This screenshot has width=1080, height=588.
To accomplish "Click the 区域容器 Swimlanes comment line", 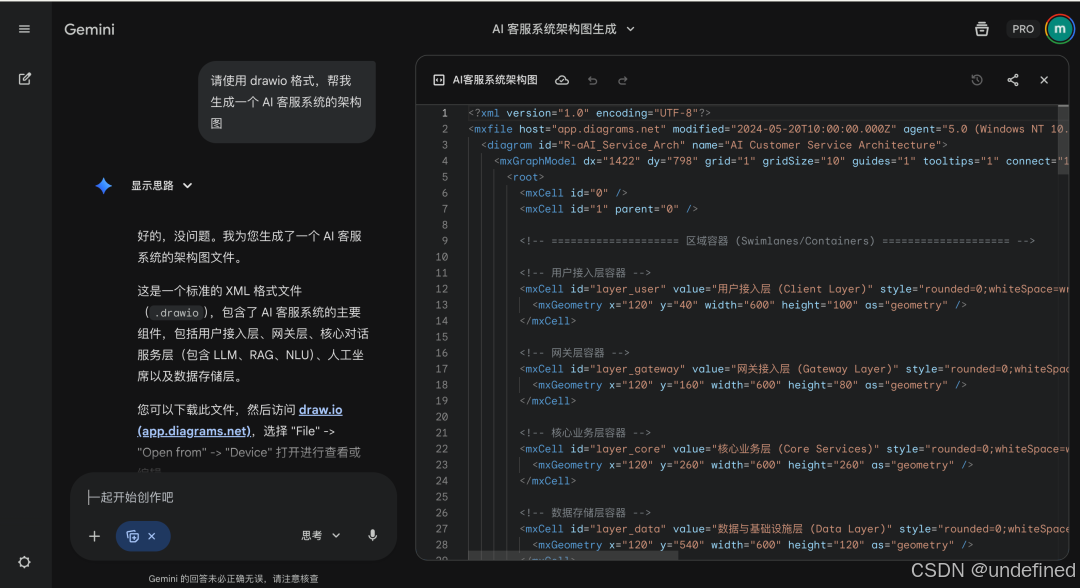I will (777, 241).
